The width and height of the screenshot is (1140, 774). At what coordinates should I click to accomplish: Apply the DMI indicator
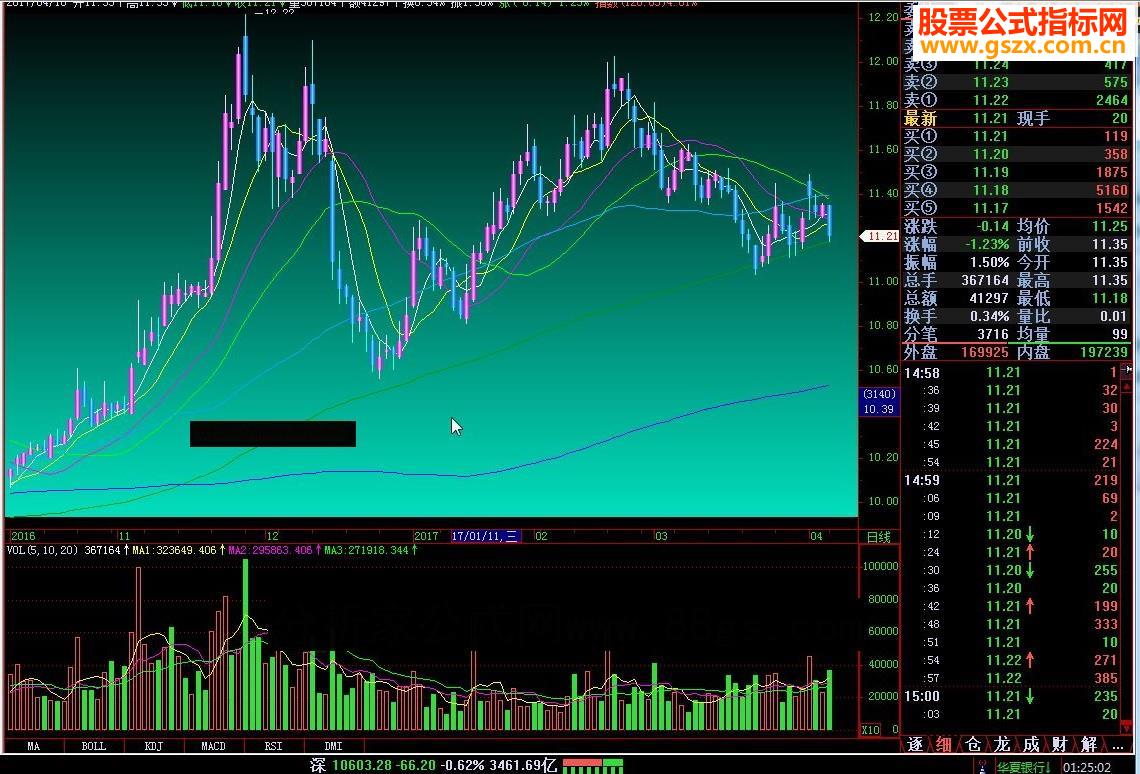coord(332,746)
